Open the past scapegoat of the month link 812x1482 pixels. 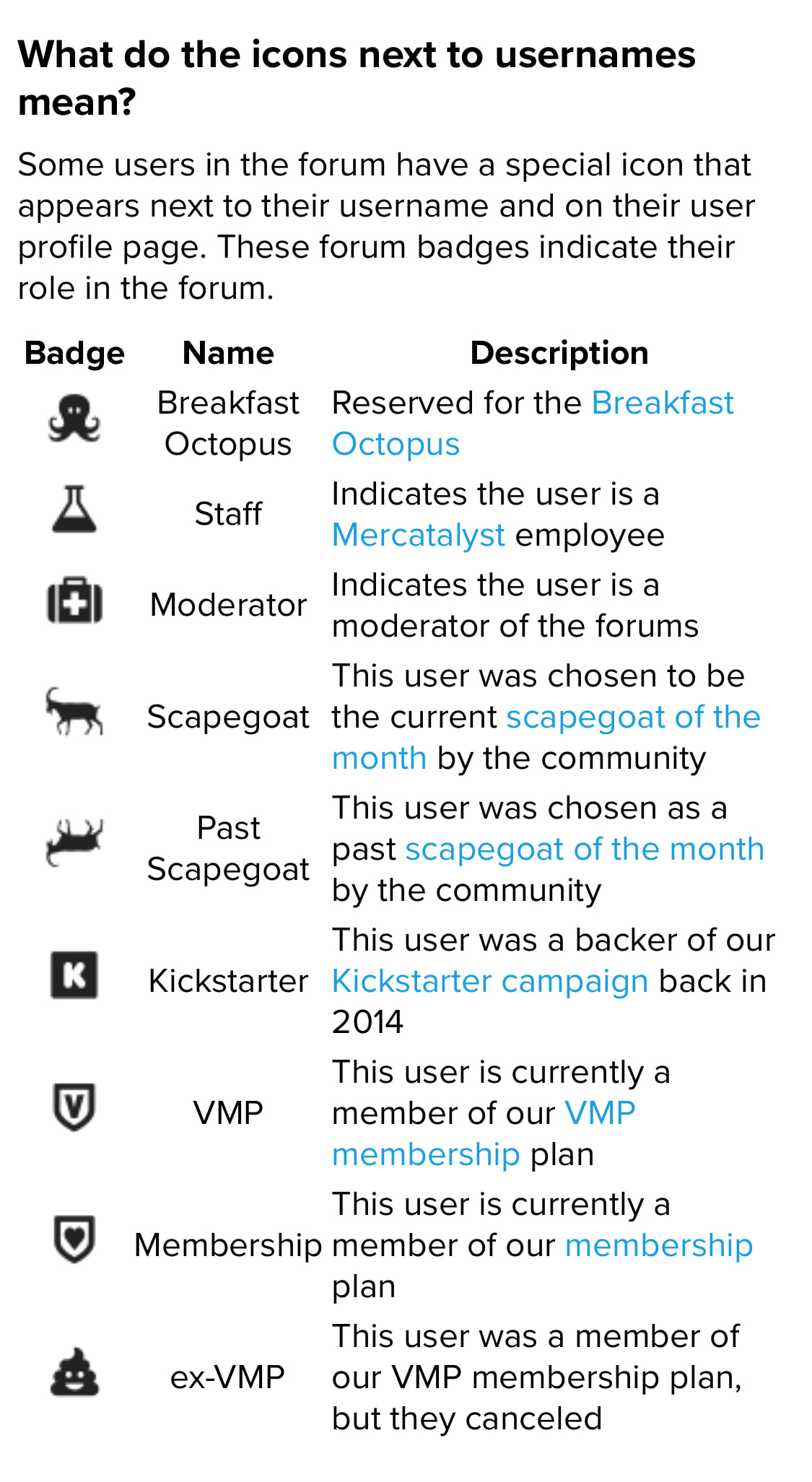(x=584, y=850)
